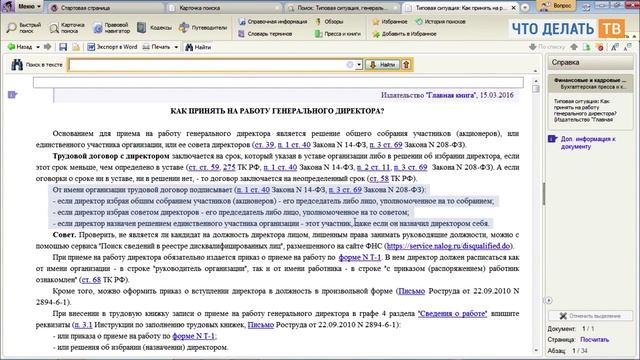This screenshot has width=640, height=360.
Task: Click the document scrollbar down arrow
Action: click(x=536, y=350)
